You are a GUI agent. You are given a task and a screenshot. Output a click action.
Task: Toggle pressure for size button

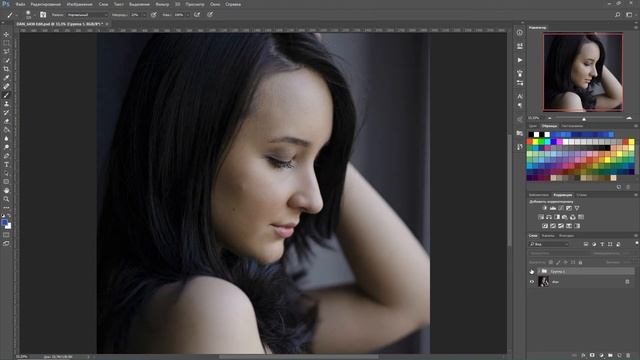pyautogui.click(x=210, y=15)
